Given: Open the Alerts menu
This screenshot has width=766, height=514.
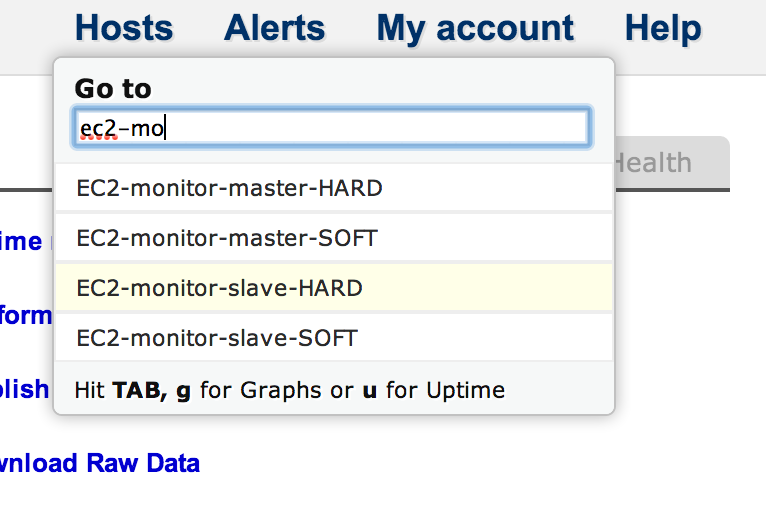Looking at the screenshot, I should click(275, 28).
